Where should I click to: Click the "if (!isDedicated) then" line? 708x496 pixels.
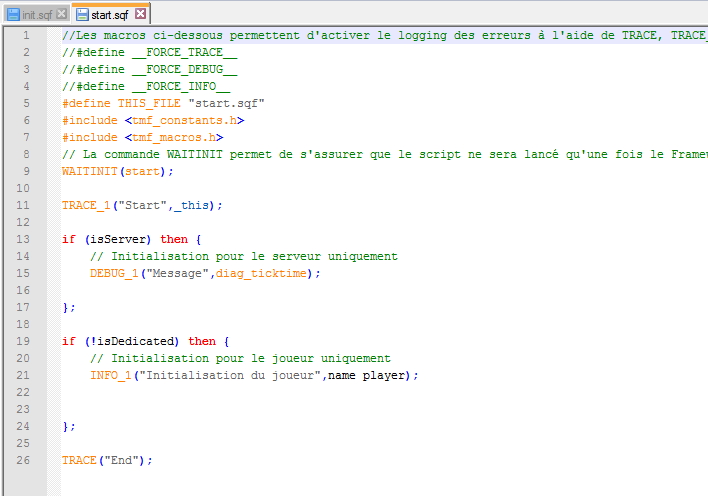point(138,341)
